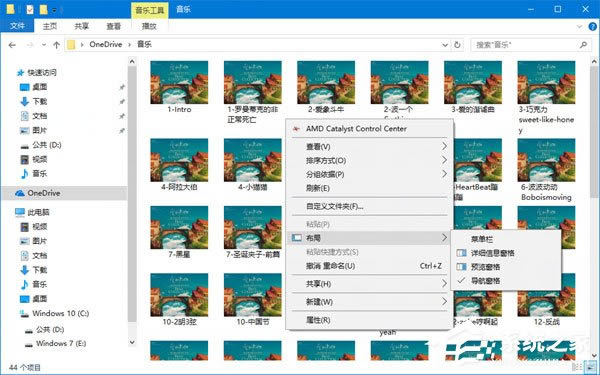Select OneDrive cloud in navigation pane
Screen dimensions: 600x375
pyautogui.click(x=20, y=193)
